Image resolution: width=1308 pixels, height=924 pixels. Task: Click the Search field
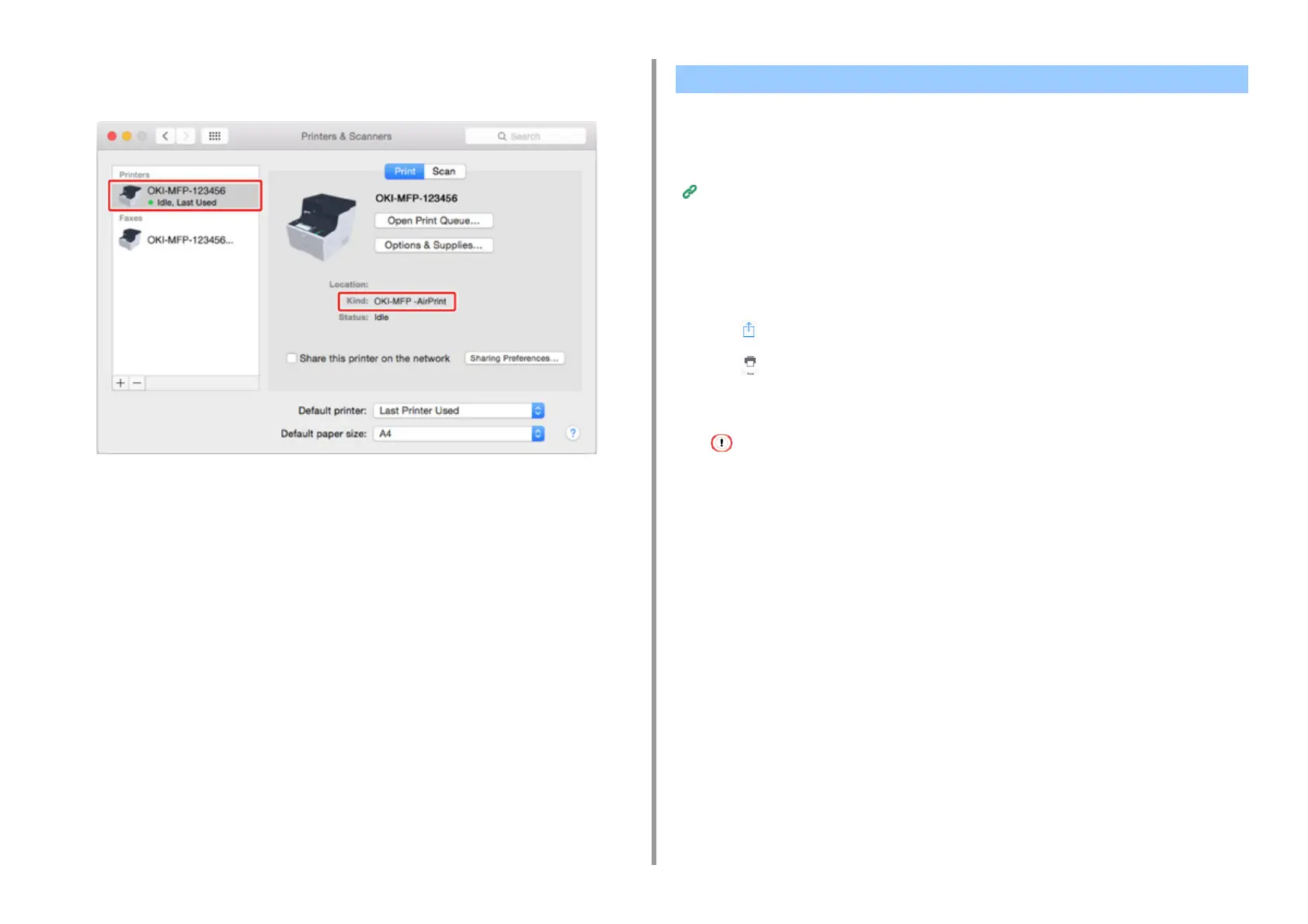526,136
